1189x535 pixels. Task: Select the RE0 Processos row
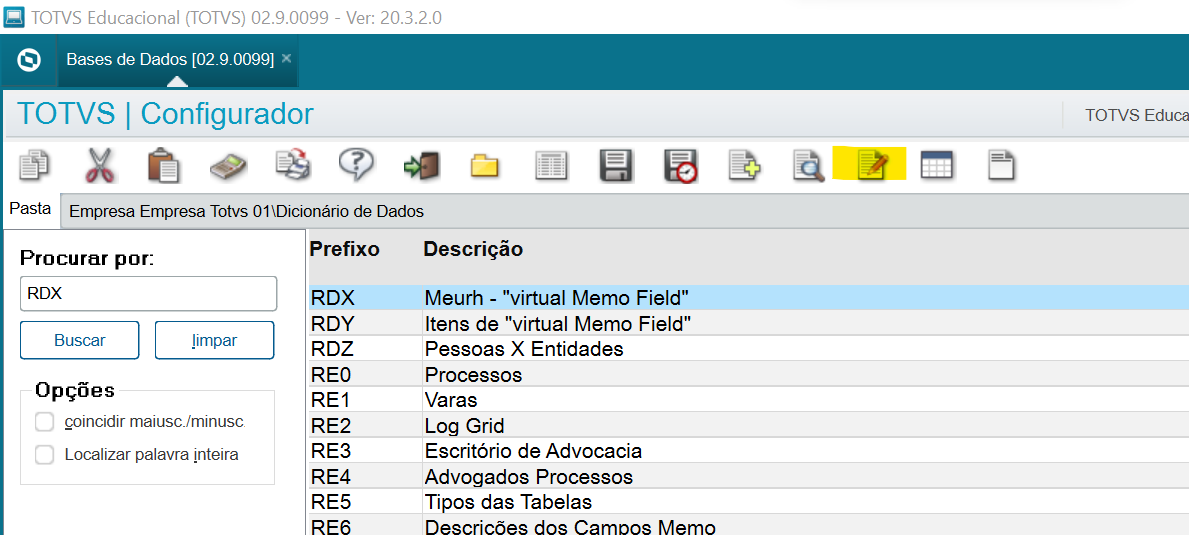coord(748,374)
